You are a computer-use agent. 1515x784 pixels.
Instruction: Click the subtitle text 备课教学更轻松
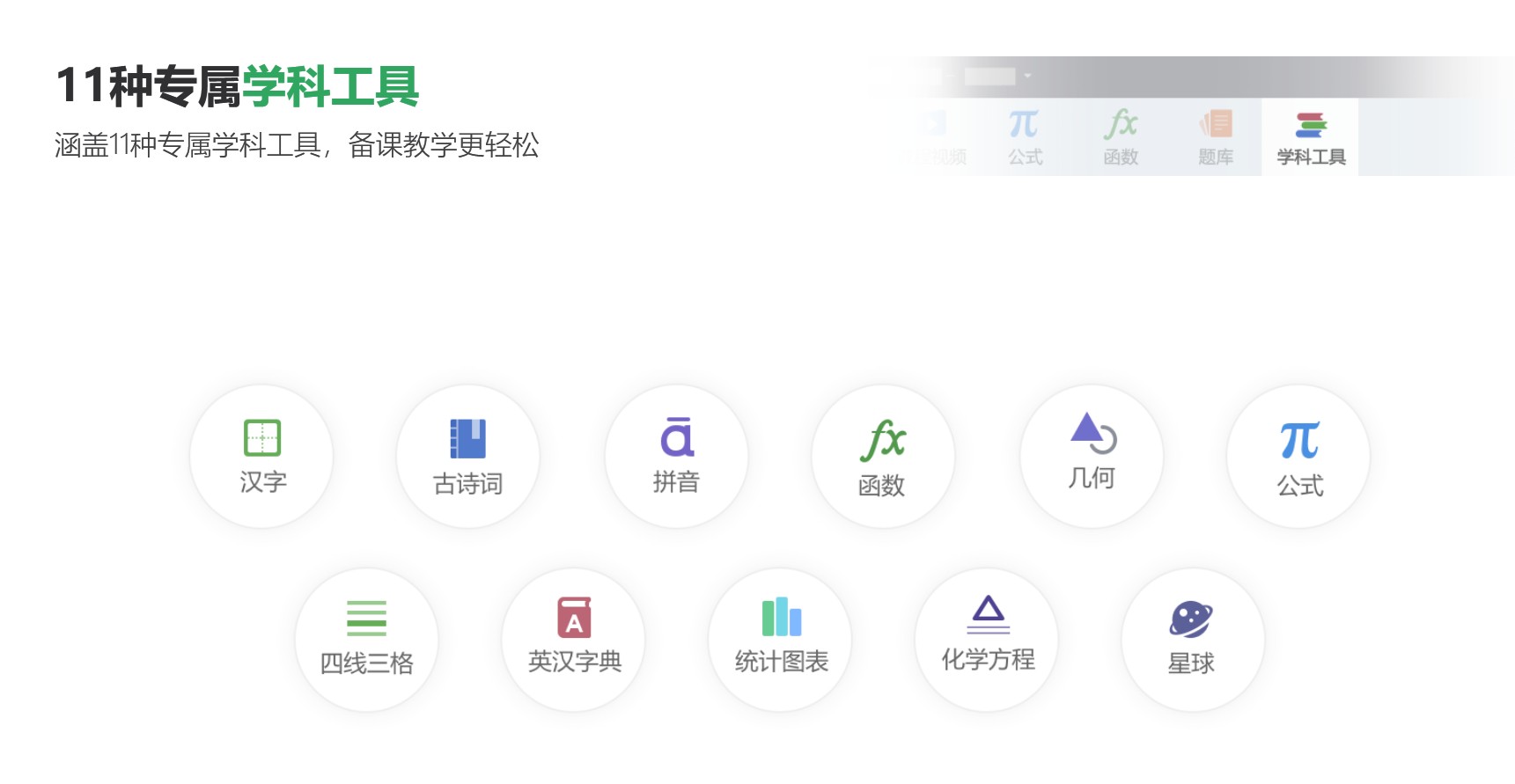[x=443, y=145]
